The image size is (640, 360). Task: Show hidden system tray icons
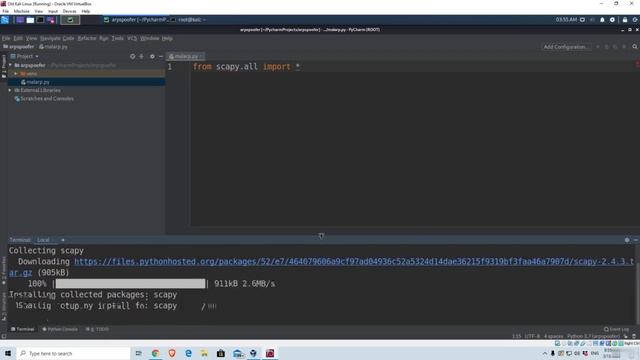[x=544, y=353]
